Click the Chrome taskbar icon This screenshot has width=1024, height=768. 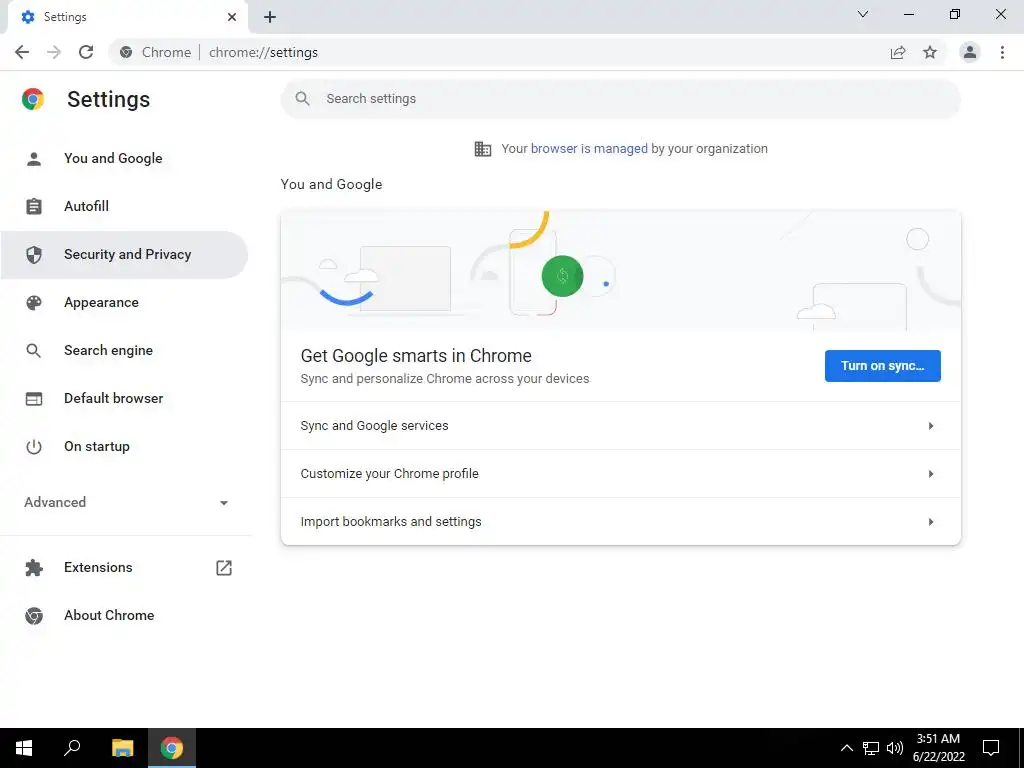(x=172, y=748)
